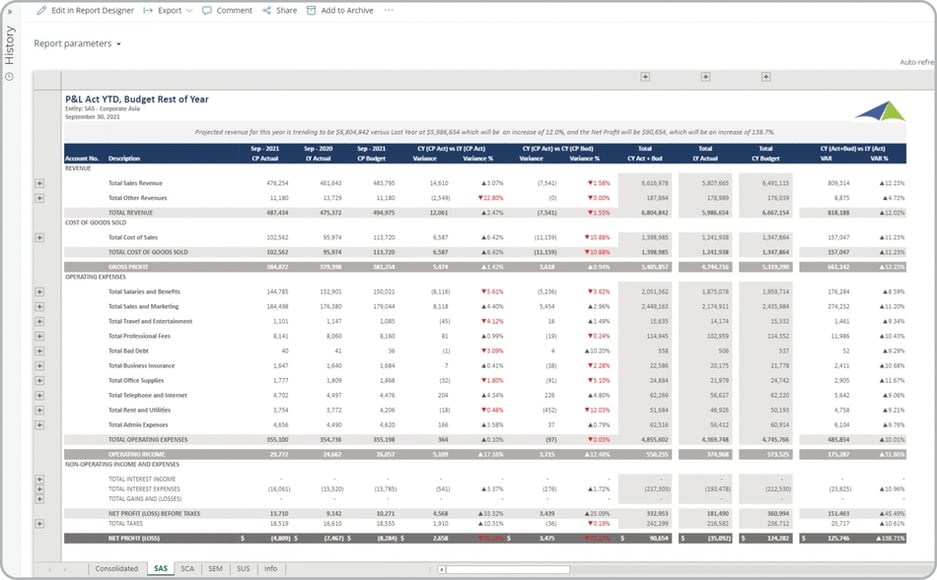Open the Report parameters dropdown
This screenshot has height=580, width=937.
point(77,44)
